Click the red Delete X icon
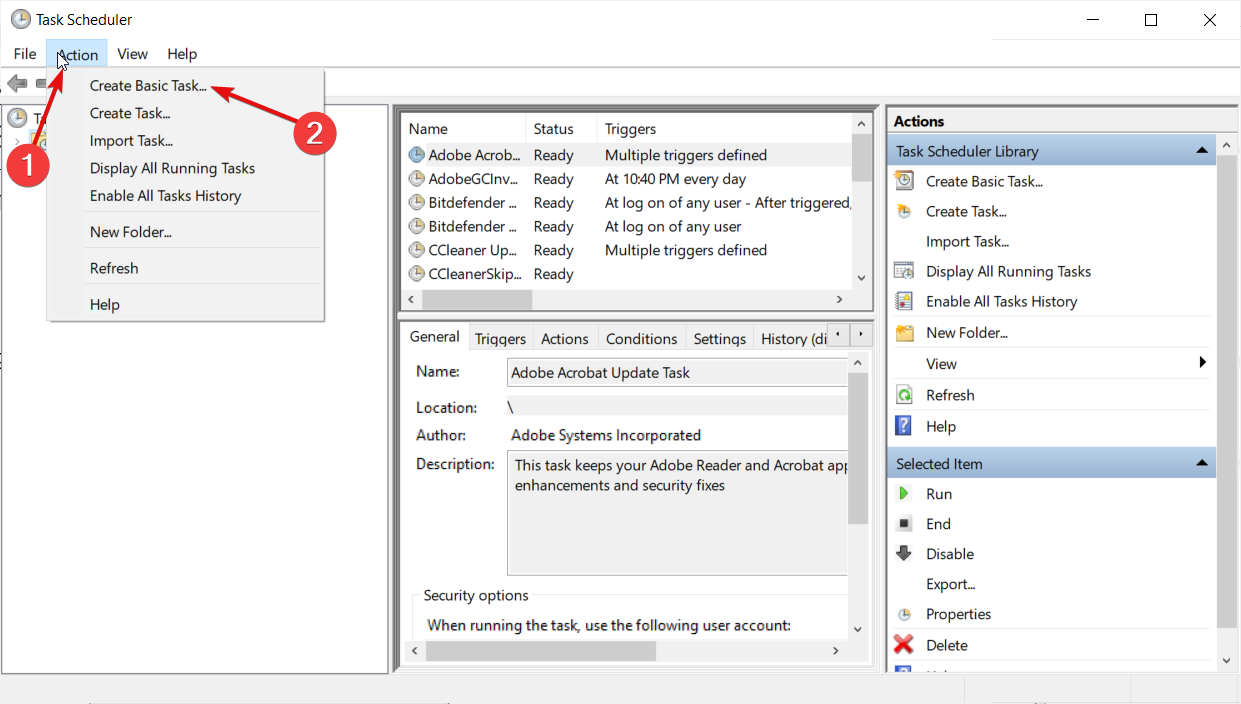Image resolution: width=1241 pixels, height=704 pixels. coord(904,645)
